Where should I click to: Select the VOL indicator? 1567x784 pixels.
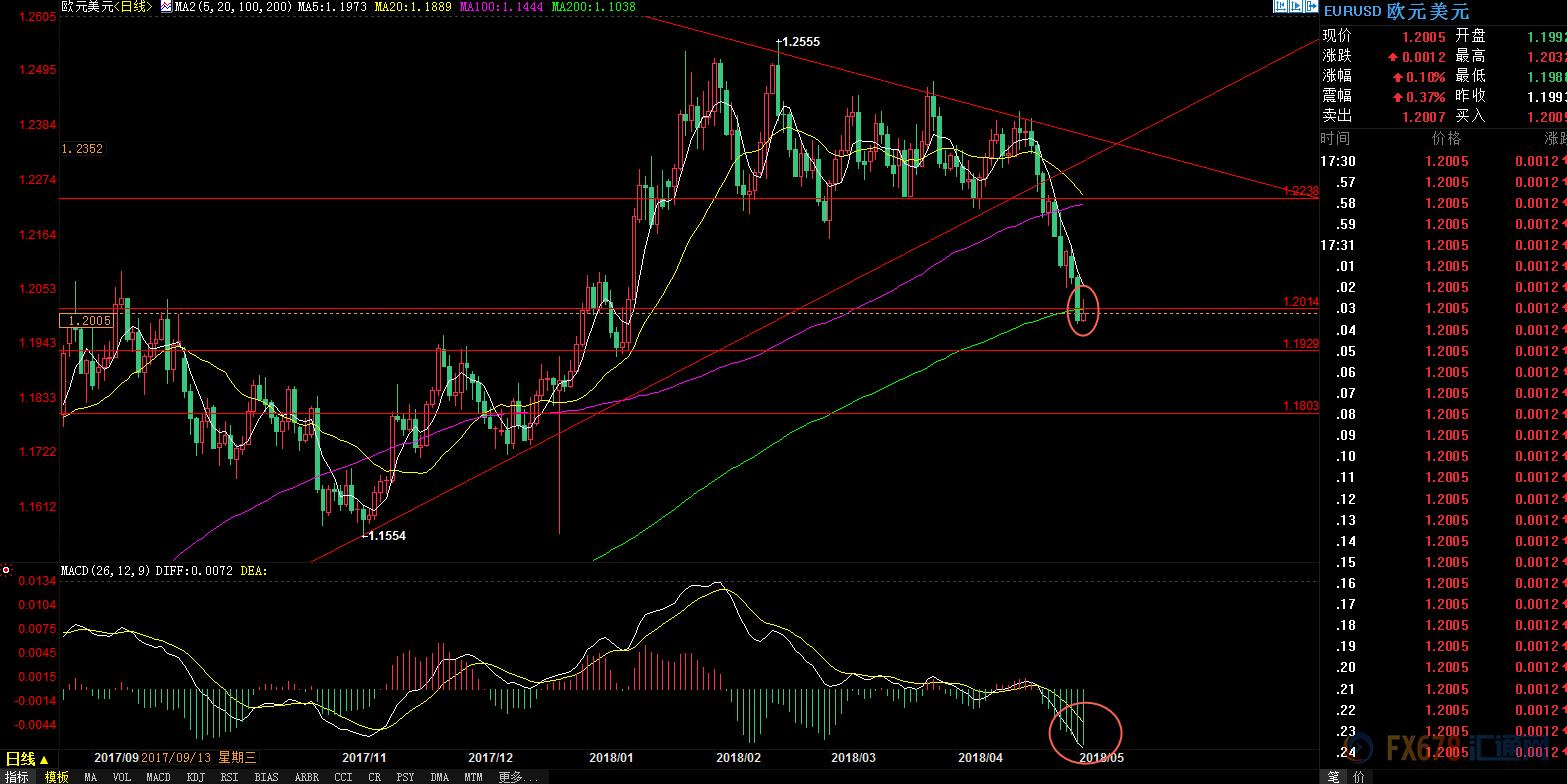(121, 777)
